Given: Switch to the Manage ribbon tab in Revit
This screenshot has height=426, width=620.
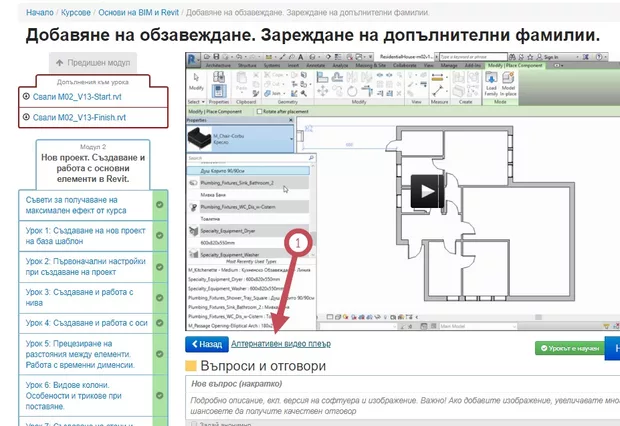Looking at the screenshot, I should tap(449, 65).
